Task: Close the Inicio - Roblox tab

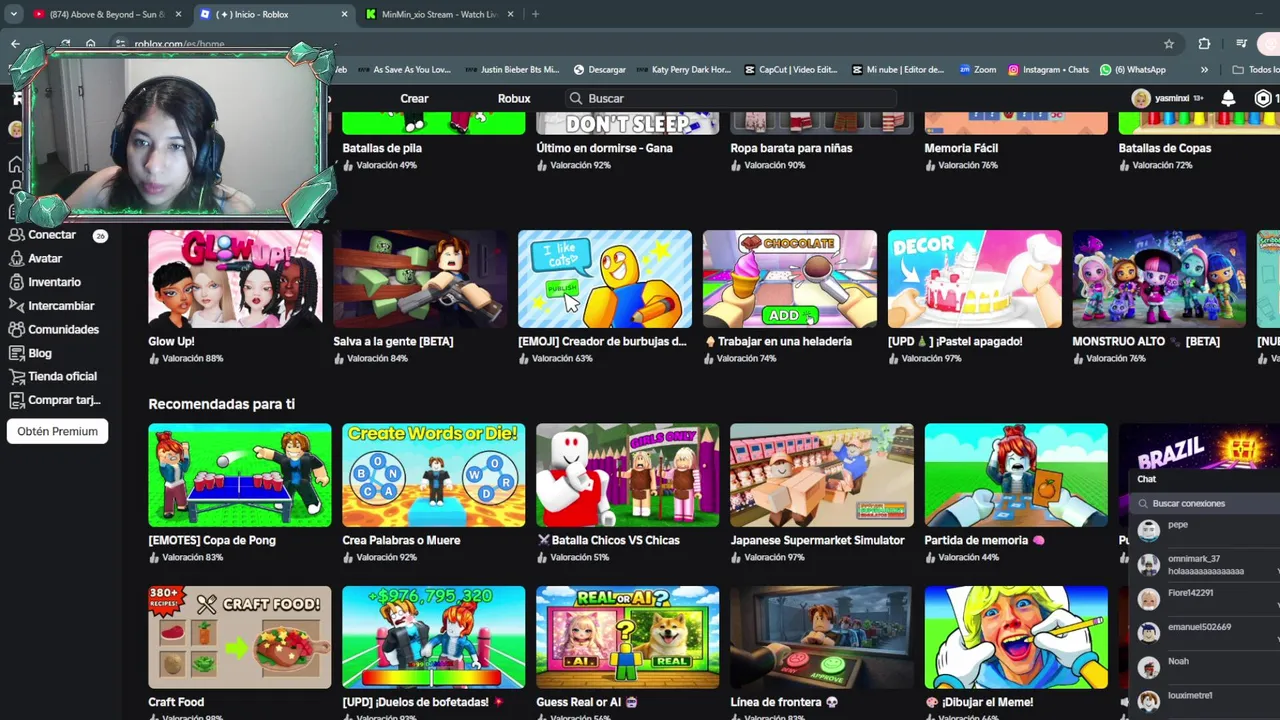Action: [344, 14]
